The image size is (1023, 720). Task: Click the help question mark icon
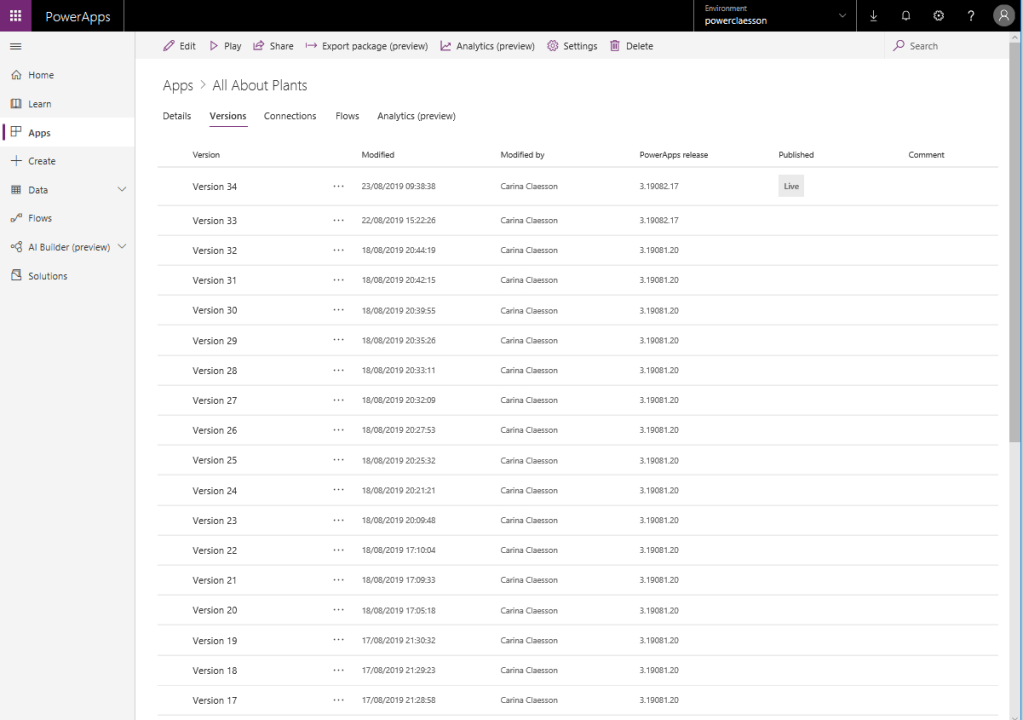[971, 16]
